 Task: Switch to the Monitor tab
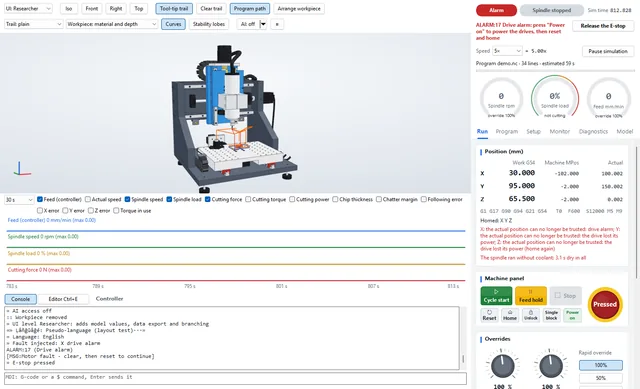click(560, 131)
